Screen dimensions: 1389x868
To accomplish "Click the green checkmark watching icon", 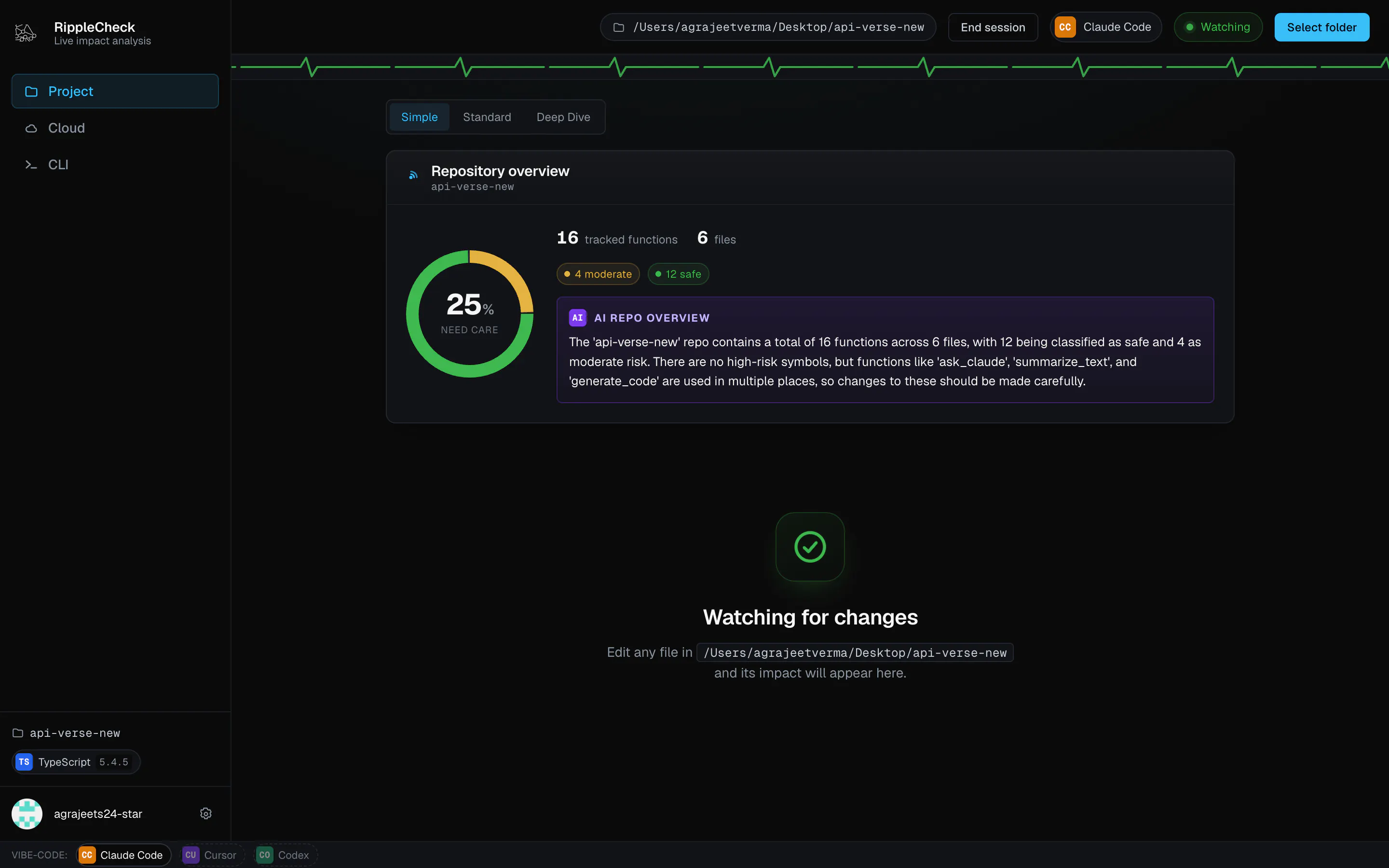I will [x=810, y=546].
